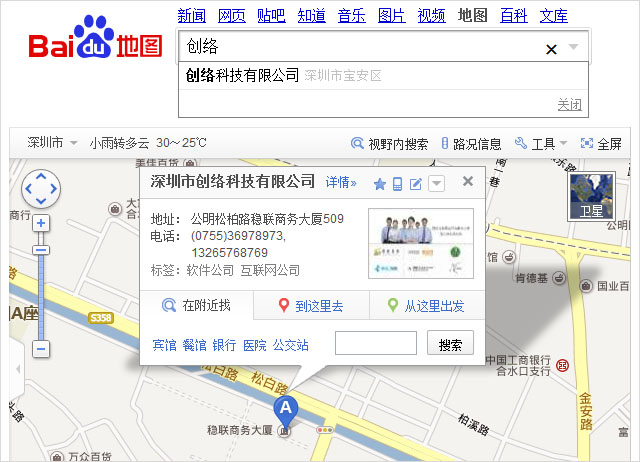Zoom out with the minus button
This screenshot has width=640, height=462.
pyautogui.click(x=41, y=349)
